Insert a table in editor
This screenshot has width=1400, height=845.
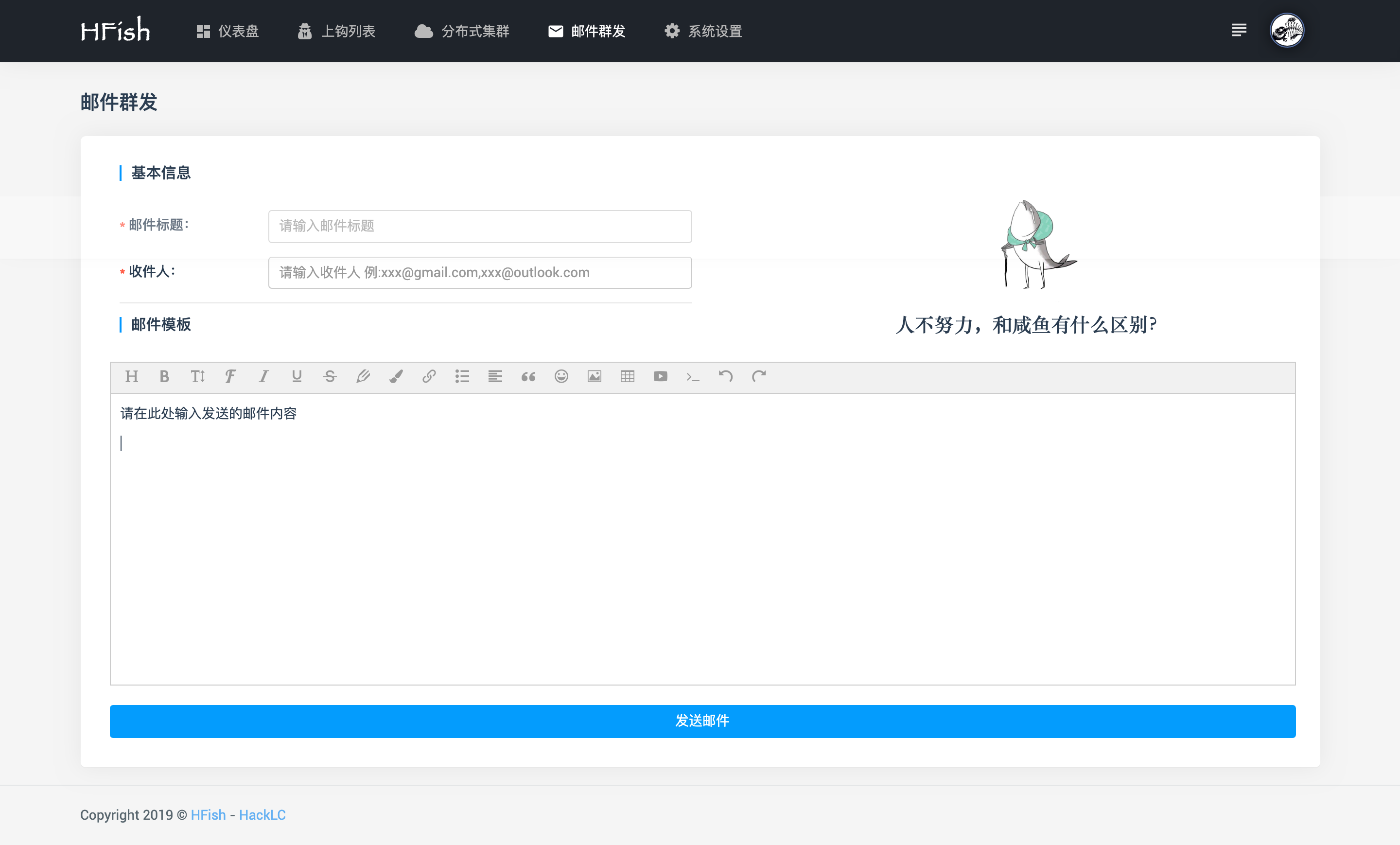pos(627,376)
